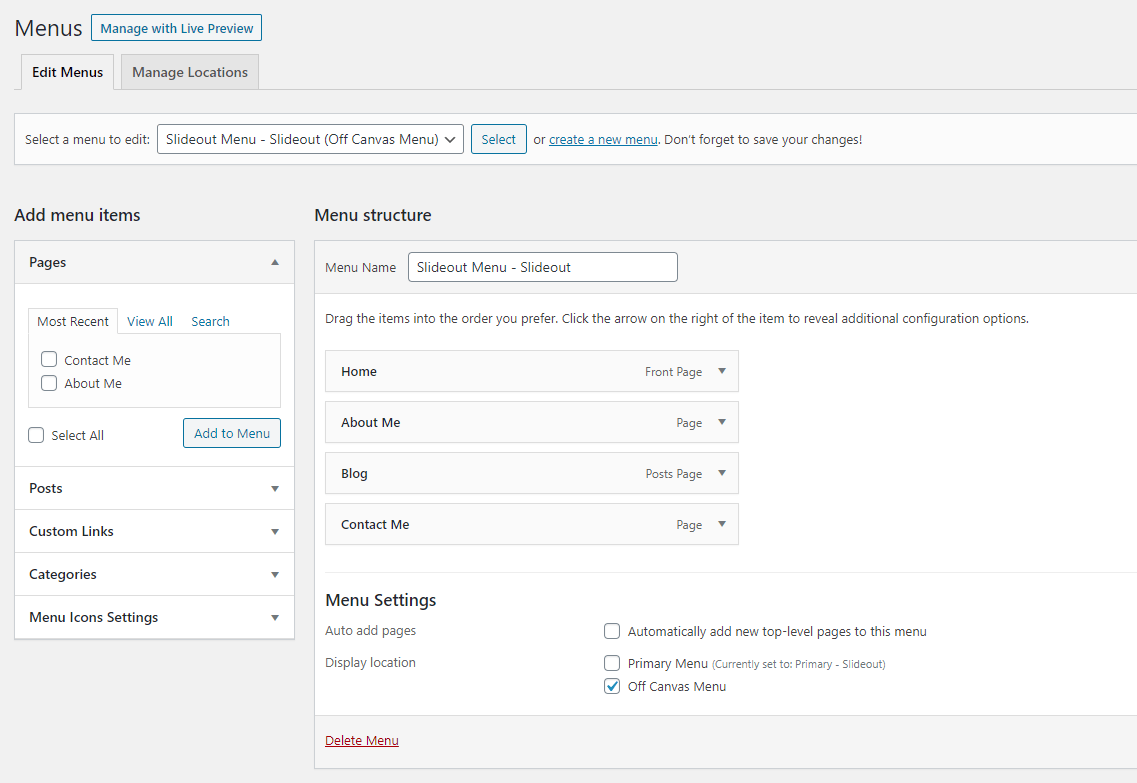This screenshot has height=783, width=1137.
Task: Click the Add to Menu button
Action: (x=232, y=434)
